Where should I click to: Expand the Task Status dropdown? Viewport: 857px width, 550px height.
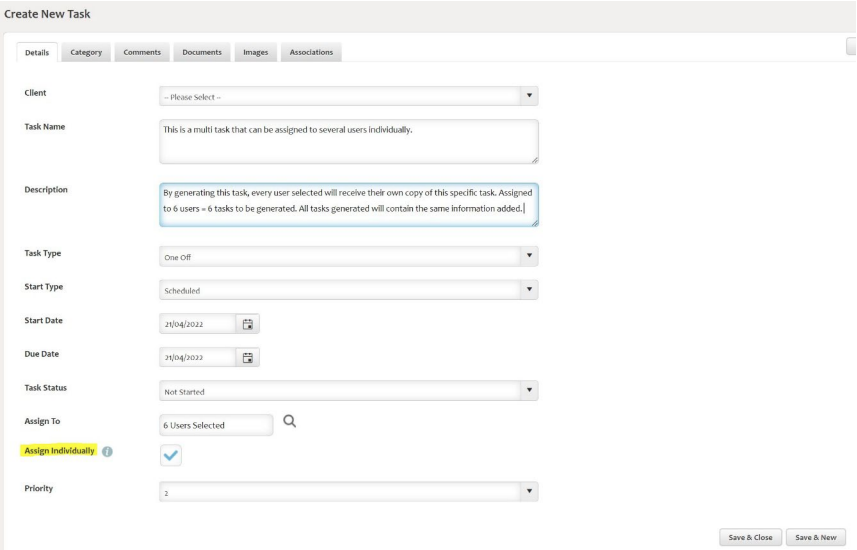349,391
